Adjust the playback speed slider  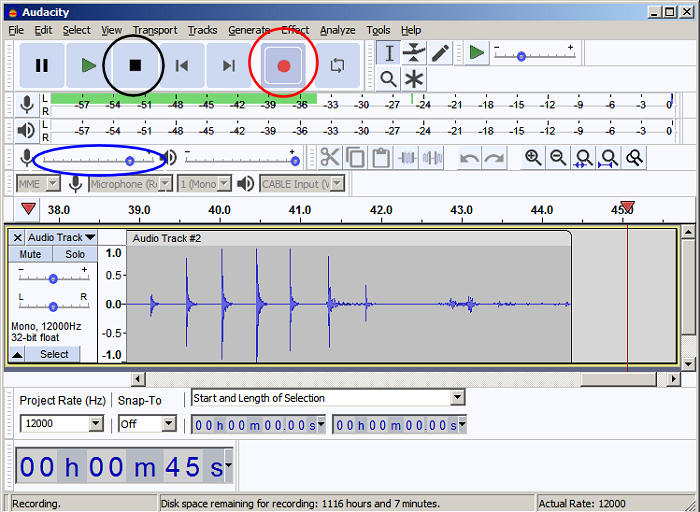coord(534,55)
